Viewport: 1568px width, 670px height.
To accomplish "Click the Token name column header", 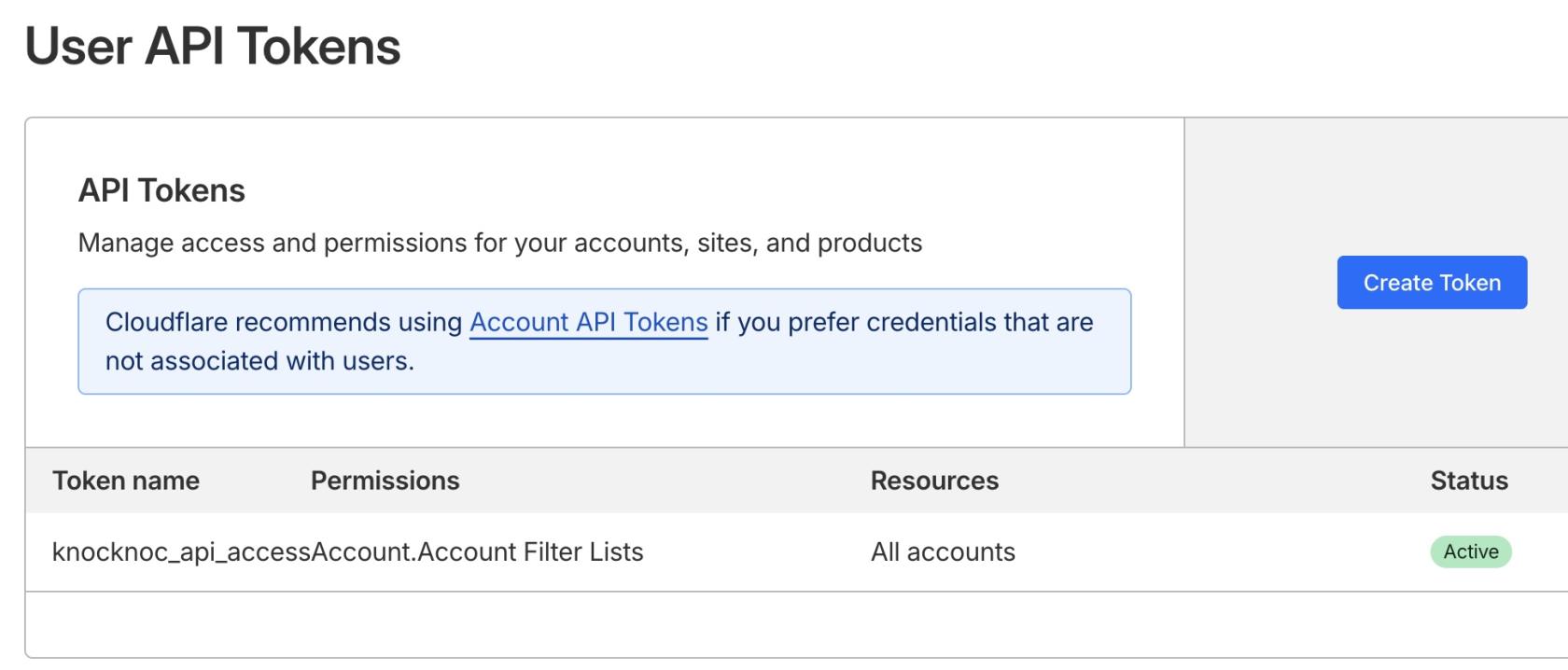I will [126, 481].
